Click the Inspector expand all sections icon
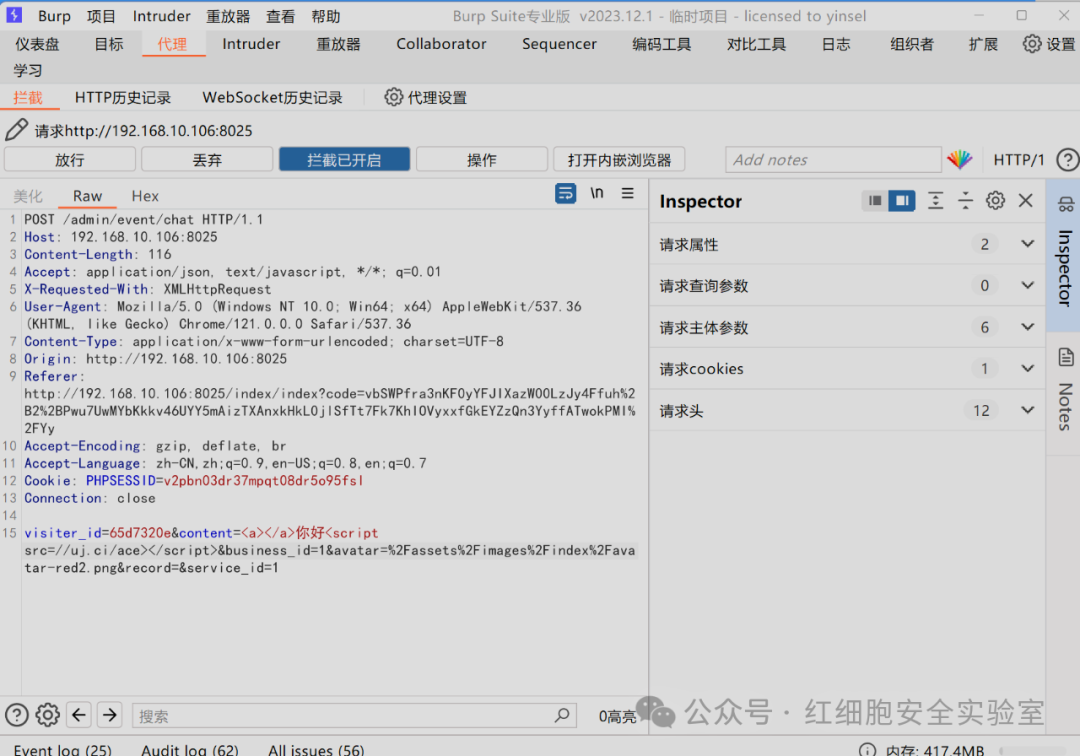Viewport: 1080px width, 756px height. point(935,200)
